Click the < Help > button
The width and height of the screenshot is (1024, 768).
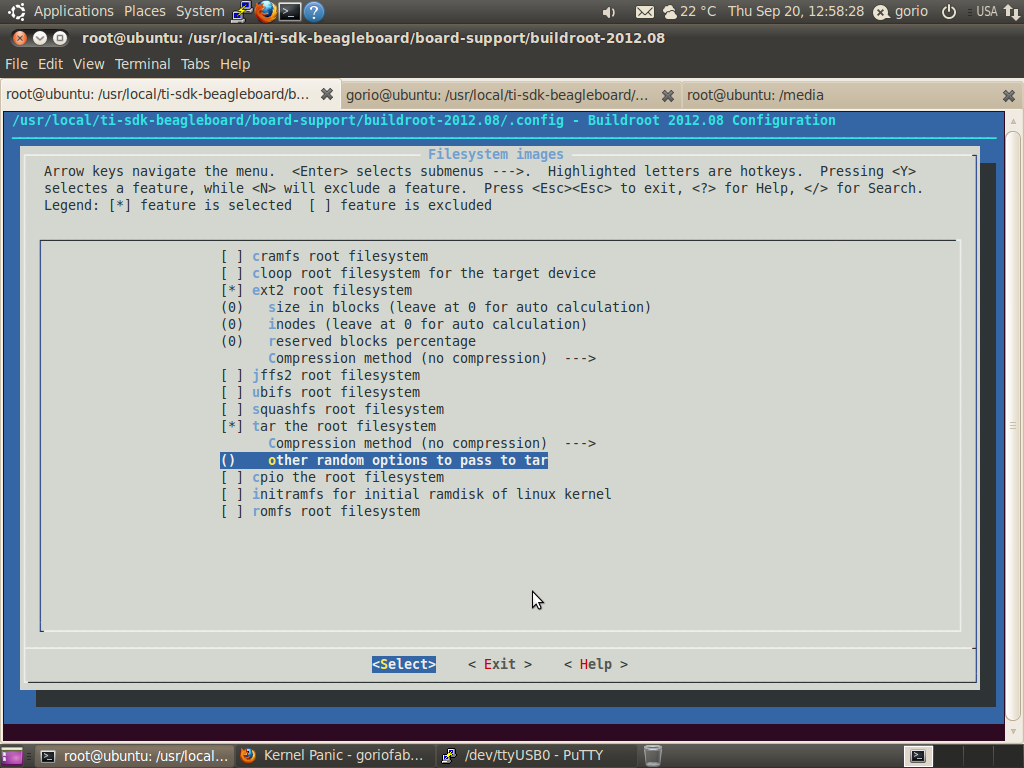[x=596, y=664]
